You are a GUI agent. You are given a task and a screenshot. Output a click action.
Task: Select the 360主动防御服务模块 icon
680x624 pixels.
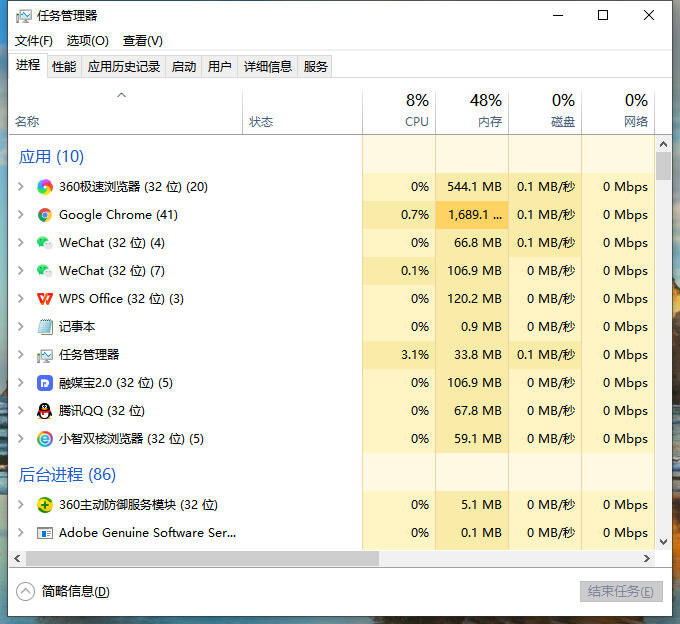(45, 505)
